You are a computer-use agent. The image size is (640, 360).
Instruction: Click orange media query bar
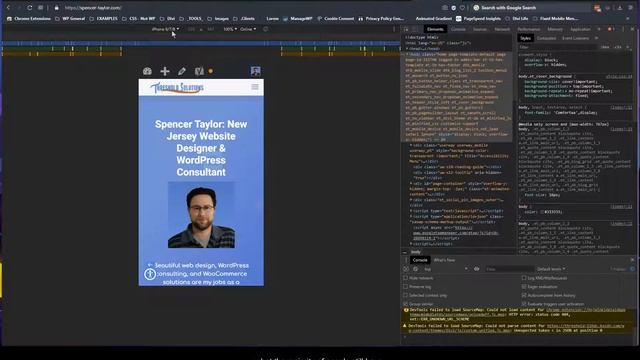[62, 54]
